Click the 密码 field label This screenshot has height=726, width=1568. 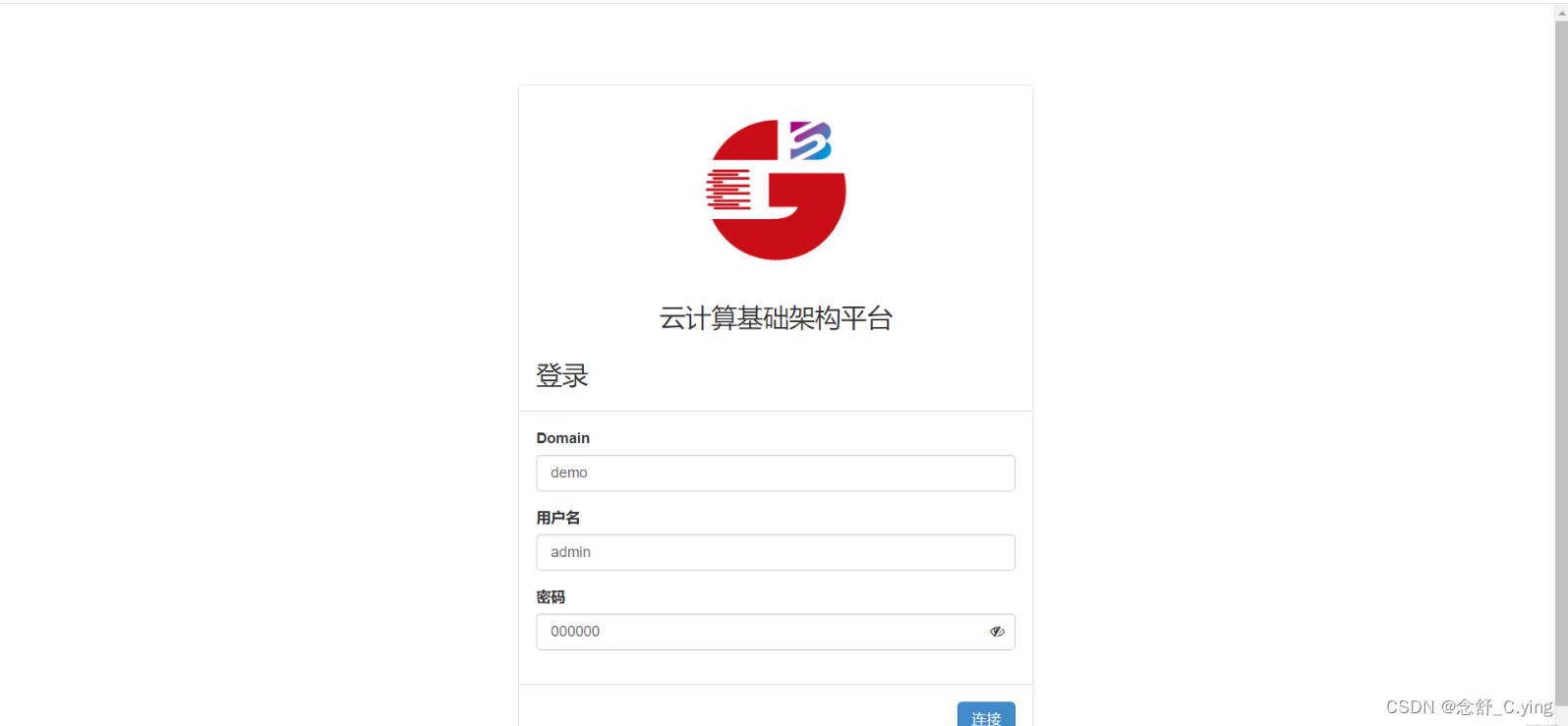pyautogui.click(x=551, y=597)
